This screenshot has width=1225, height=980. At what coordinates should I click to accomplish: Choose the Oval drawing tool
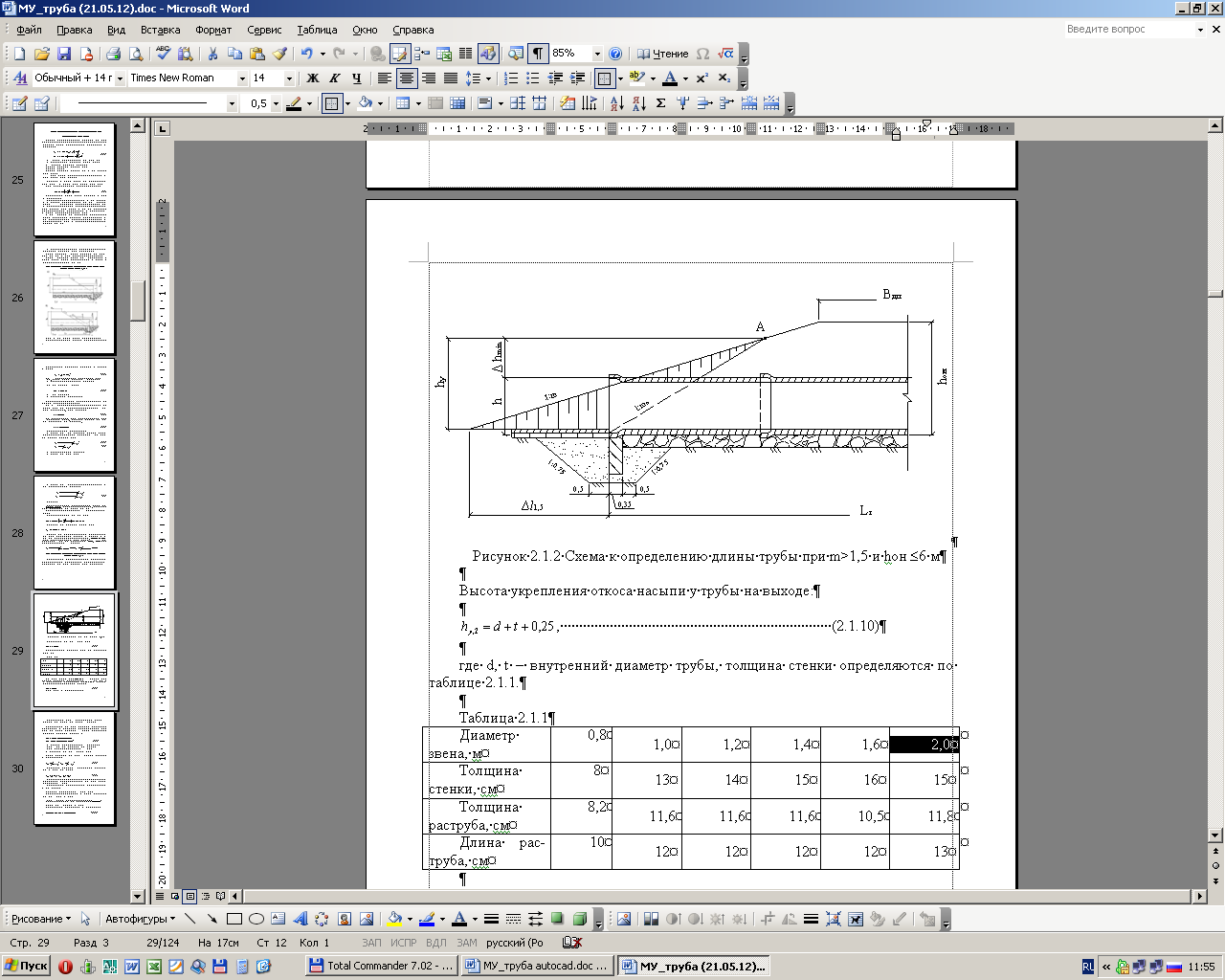pyautogui.click(x=256, y=919)
